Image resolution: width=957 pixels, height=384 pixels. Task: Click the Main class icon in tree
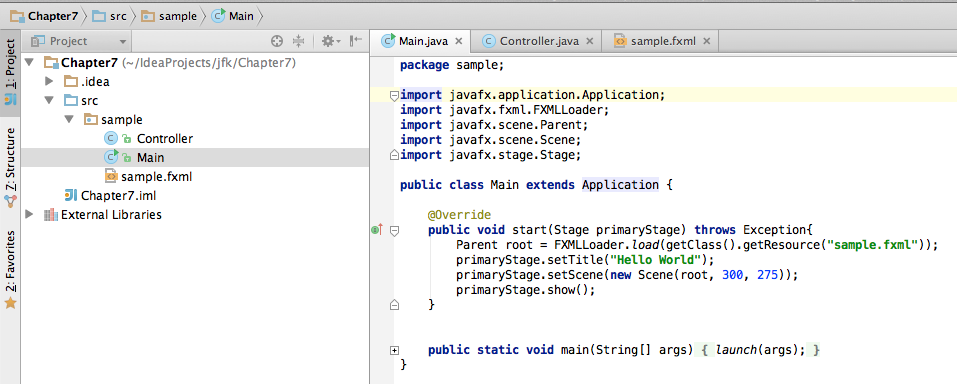[x=110, y=158]
